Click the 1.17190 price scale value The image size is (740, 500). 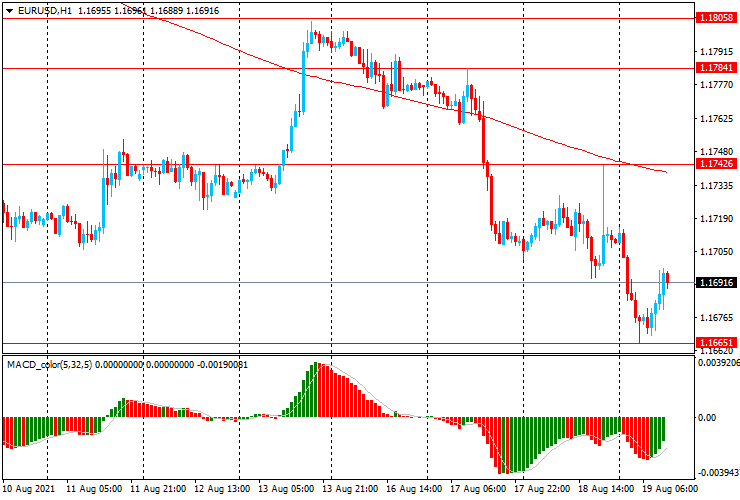(x=717, y=219)
